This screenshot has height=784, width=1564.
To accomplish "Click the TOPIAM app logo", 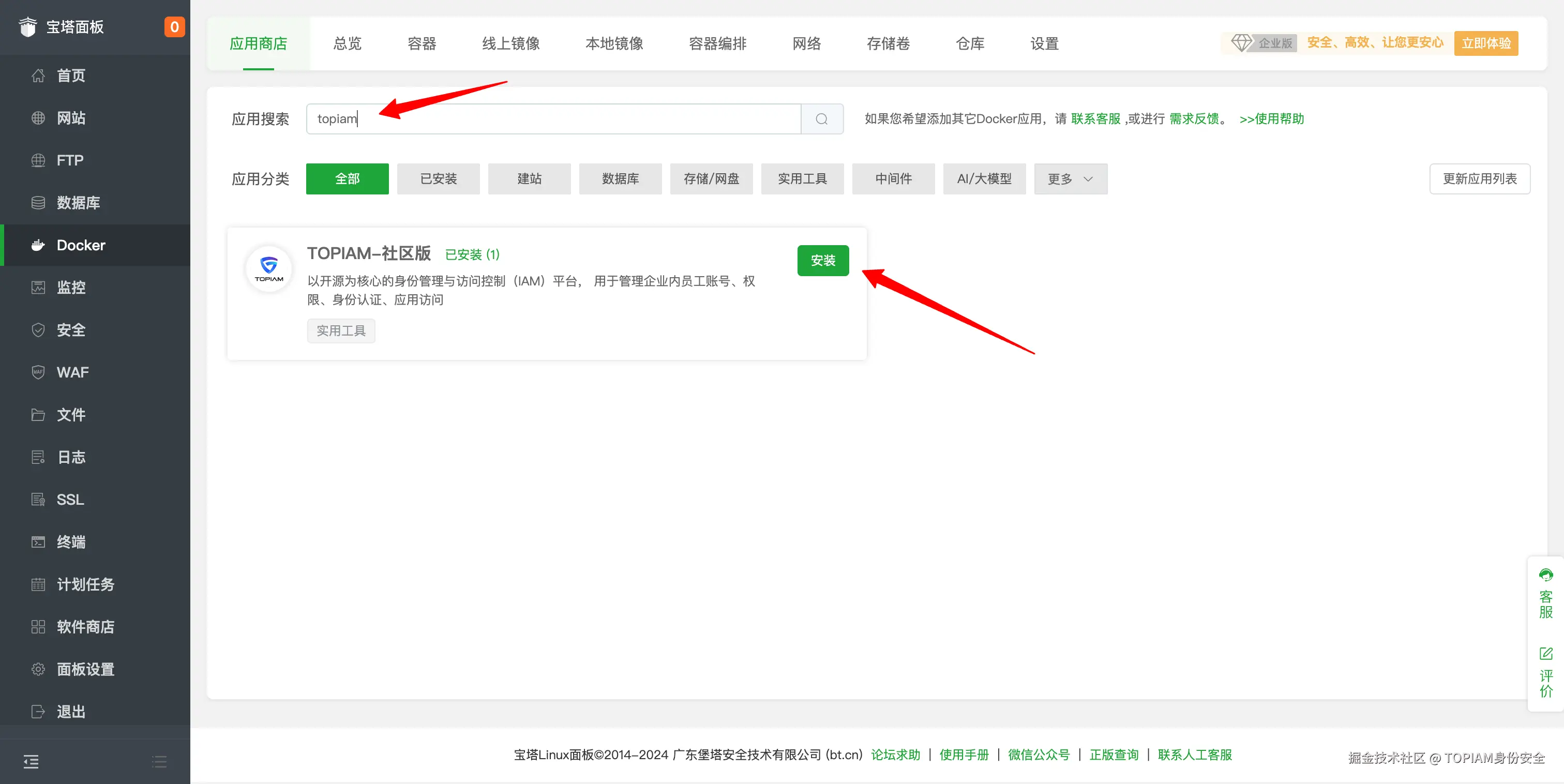I will [x=269, y=268].
